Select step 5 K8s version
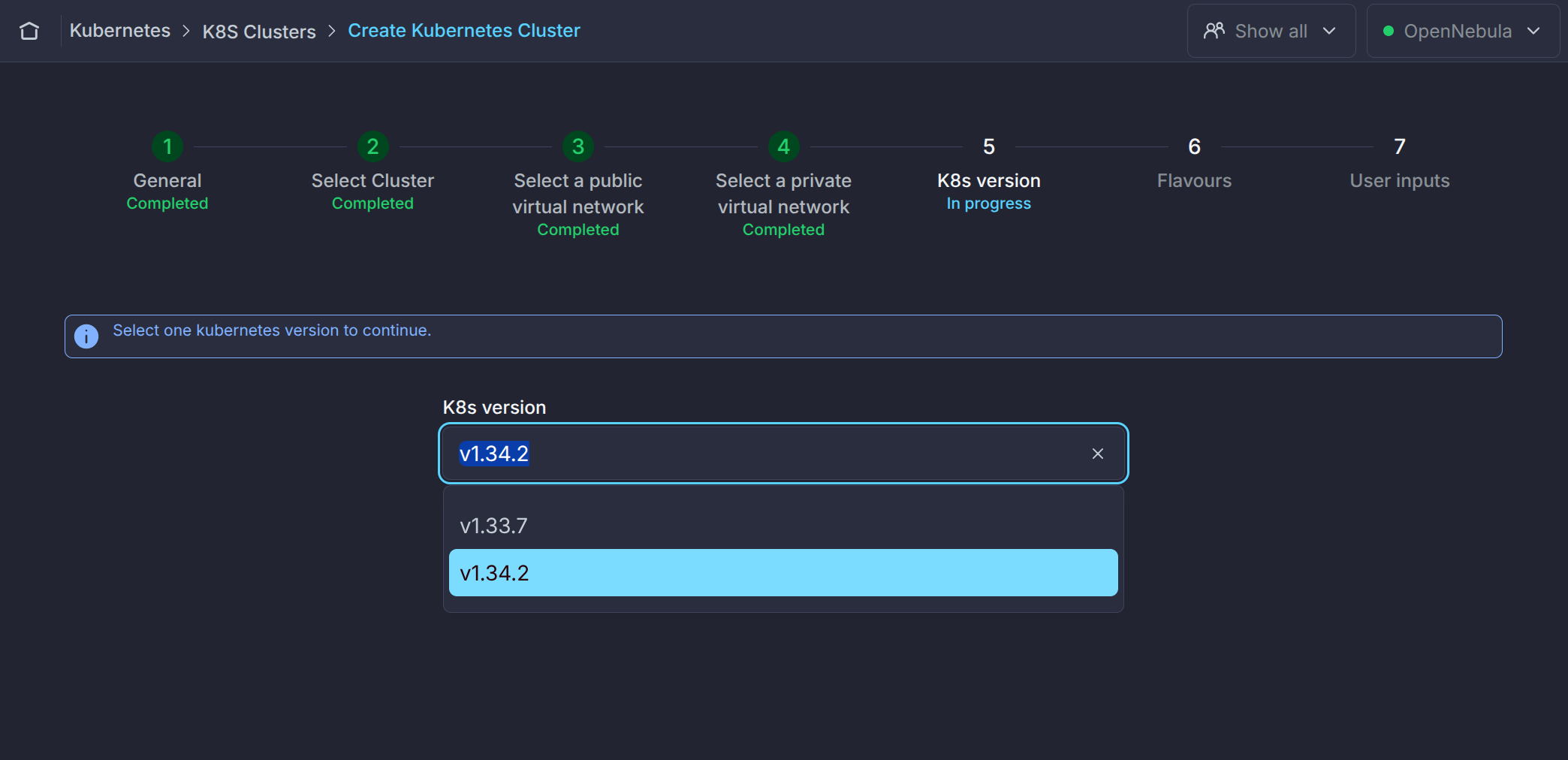This screenshot has height=760, width=1568. 989,146
